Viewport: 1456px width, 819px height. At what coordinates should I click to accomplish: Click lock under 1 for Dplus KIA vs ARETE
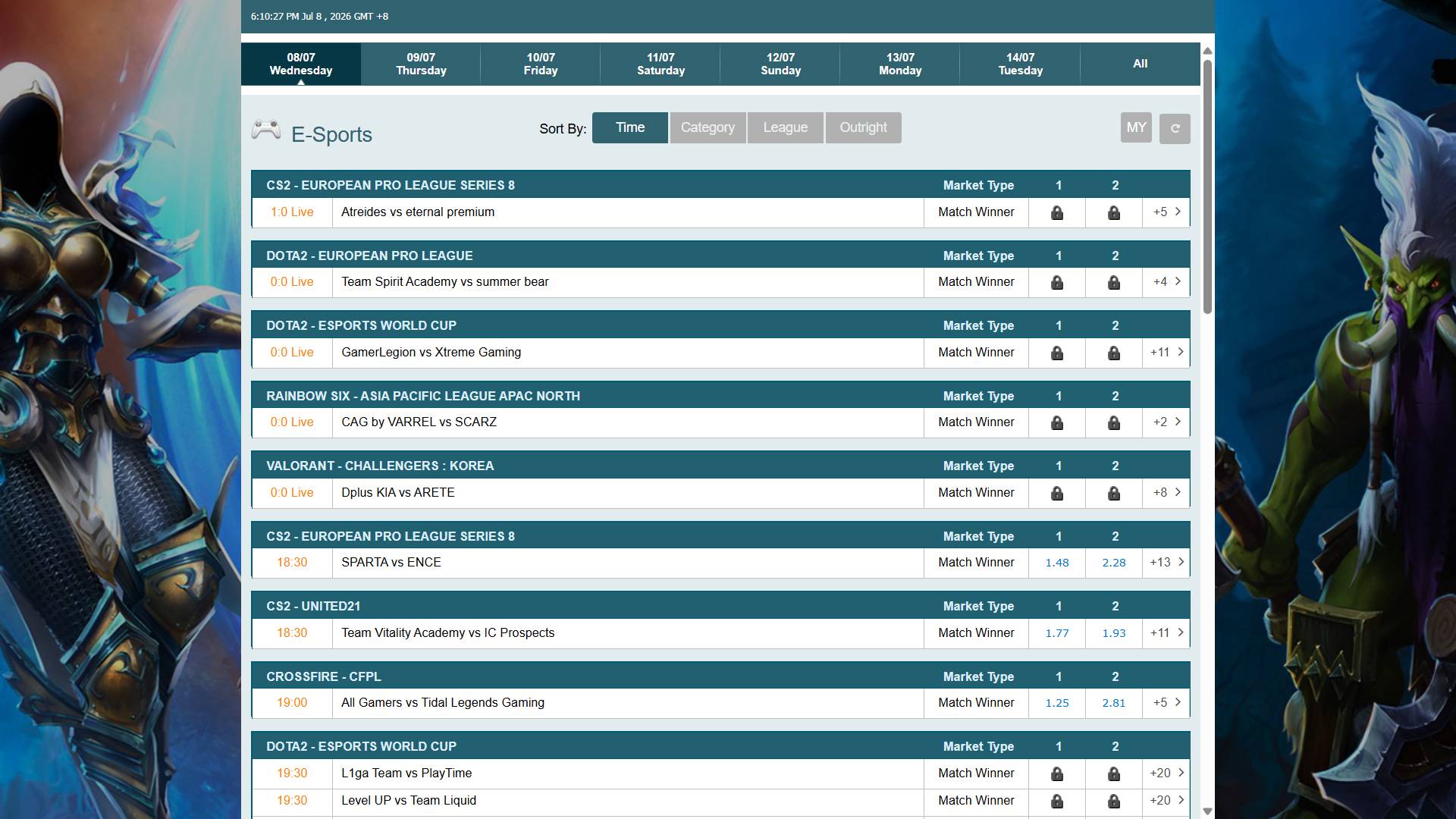1057,494
